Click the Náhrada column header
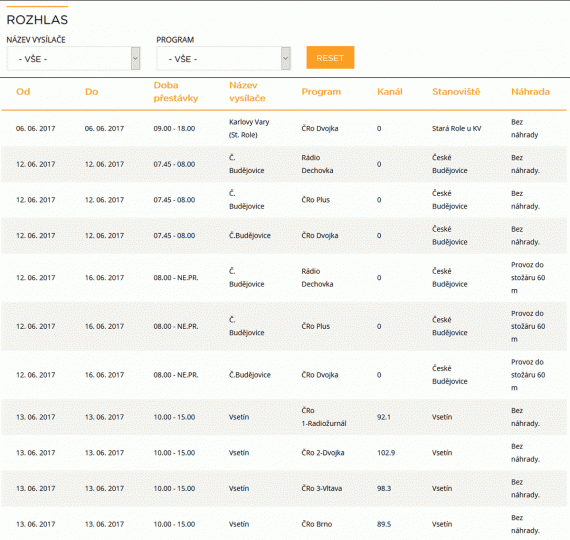Image resolution: width=570 pixels, height=540 pixels. coord(530,92)
